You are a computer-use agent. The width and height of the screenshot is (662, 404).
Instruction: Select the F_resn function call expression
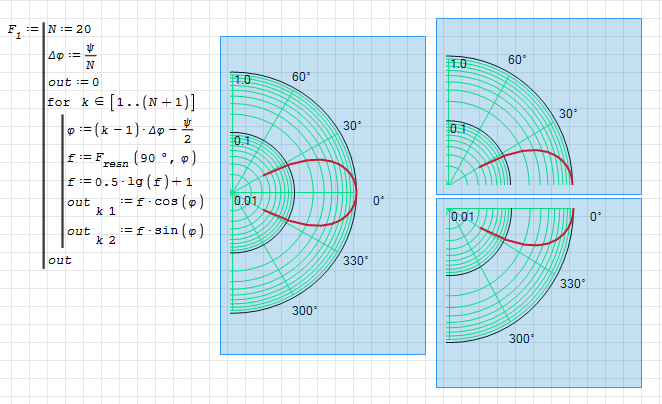133,157
